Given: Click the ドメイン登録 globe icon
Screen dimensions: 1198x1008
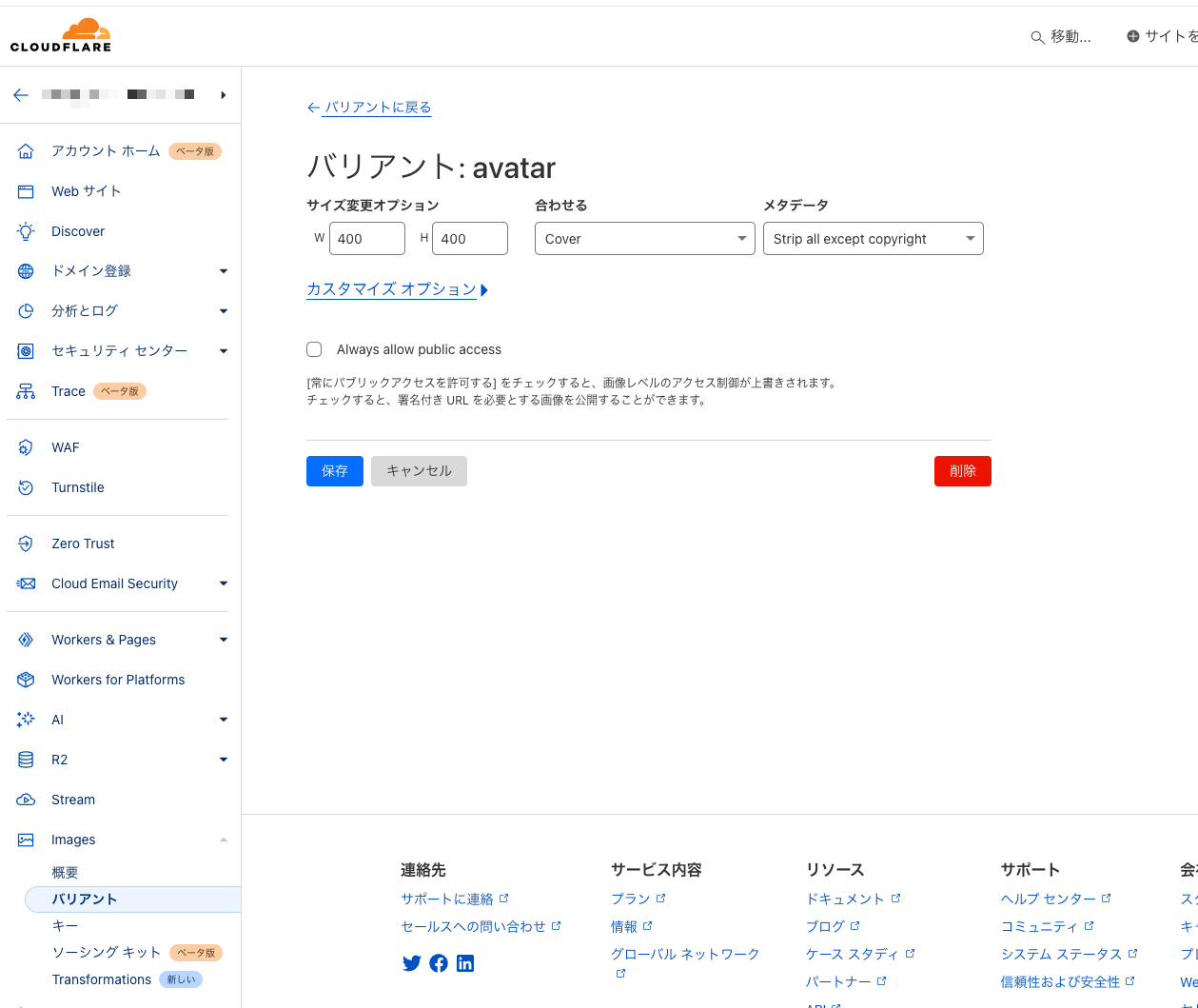Looking at the screenshot, I should pyautogui.click(x=26, y=271).
